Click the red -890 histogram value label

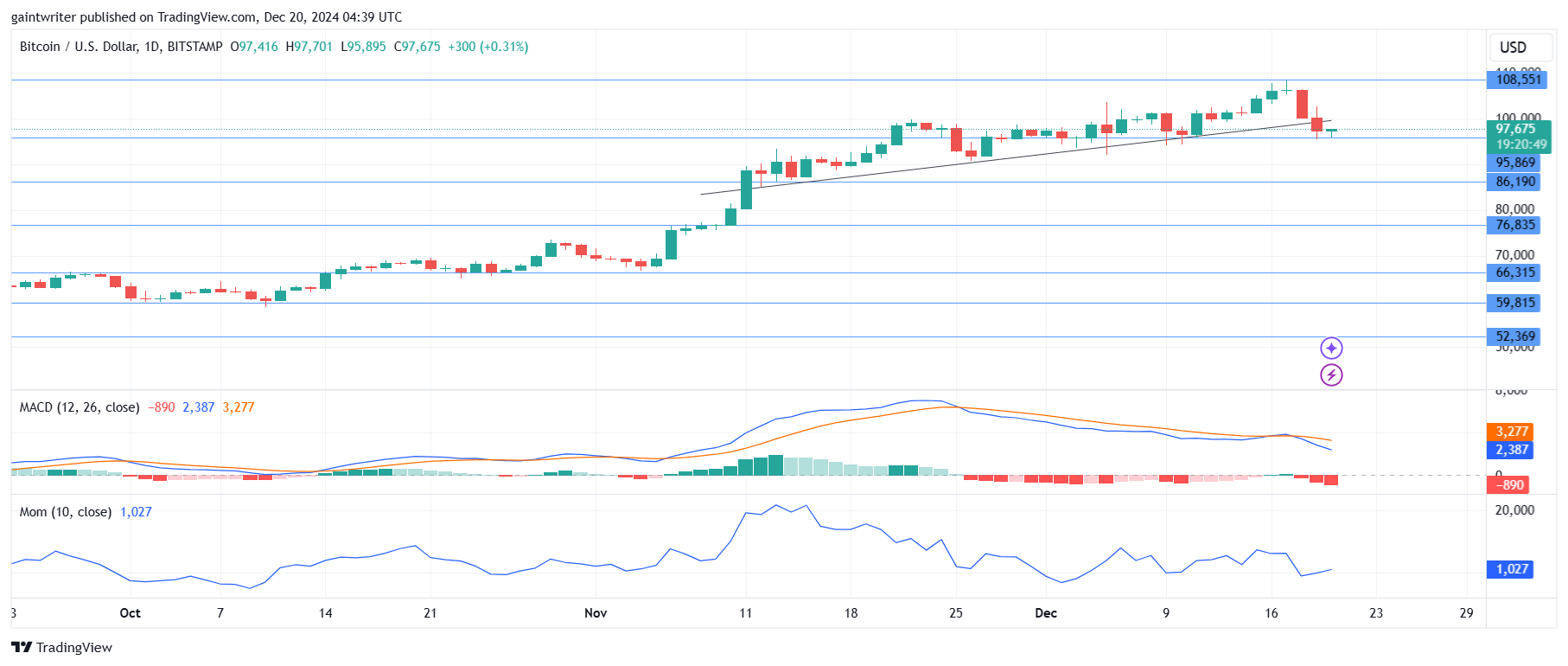(x=1509, y=485)
